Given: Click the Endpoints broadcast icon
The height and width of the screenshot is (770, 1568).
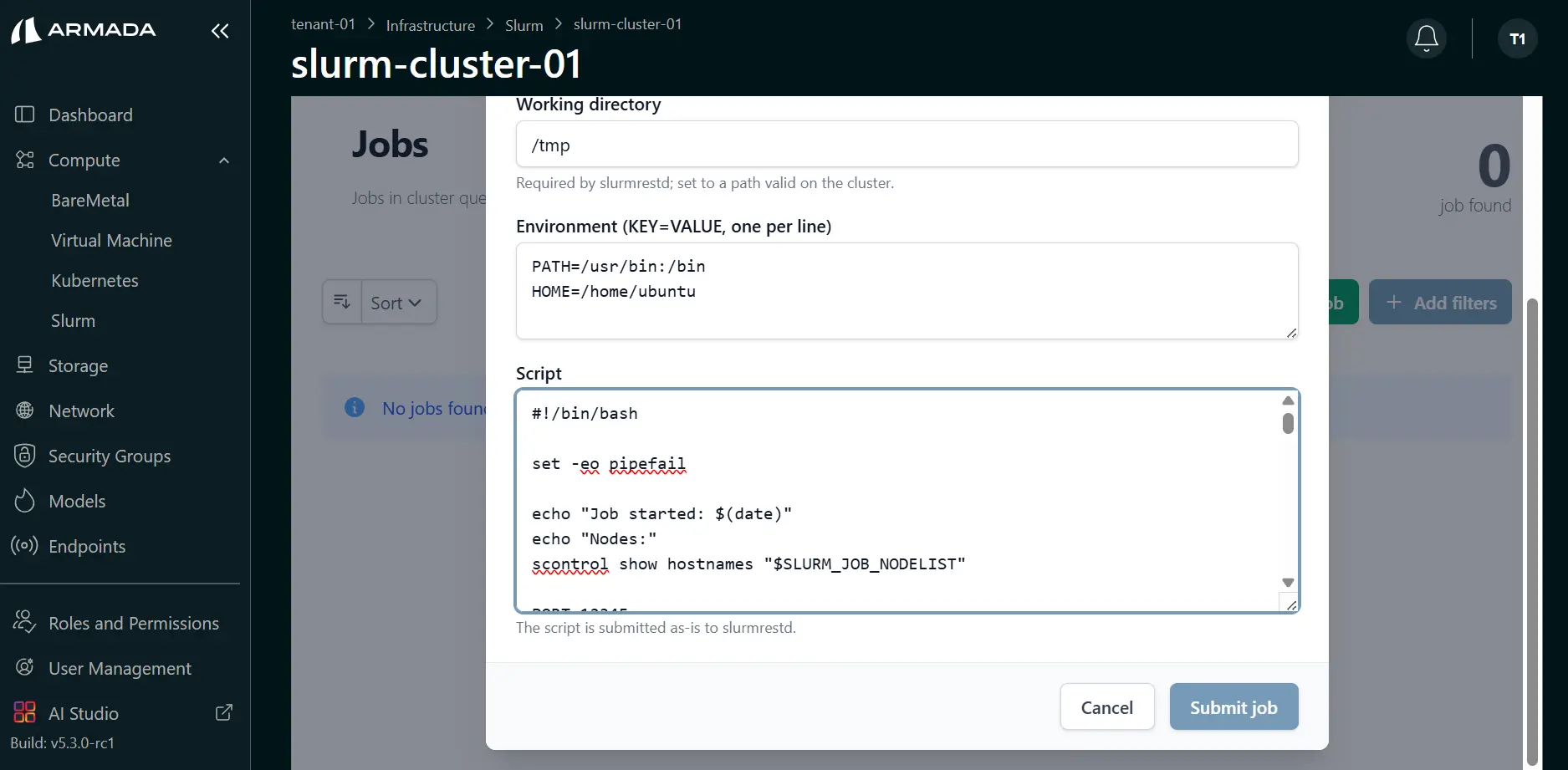Looking at the screenshot, I should pyautogui.click(x=25, y=546).
